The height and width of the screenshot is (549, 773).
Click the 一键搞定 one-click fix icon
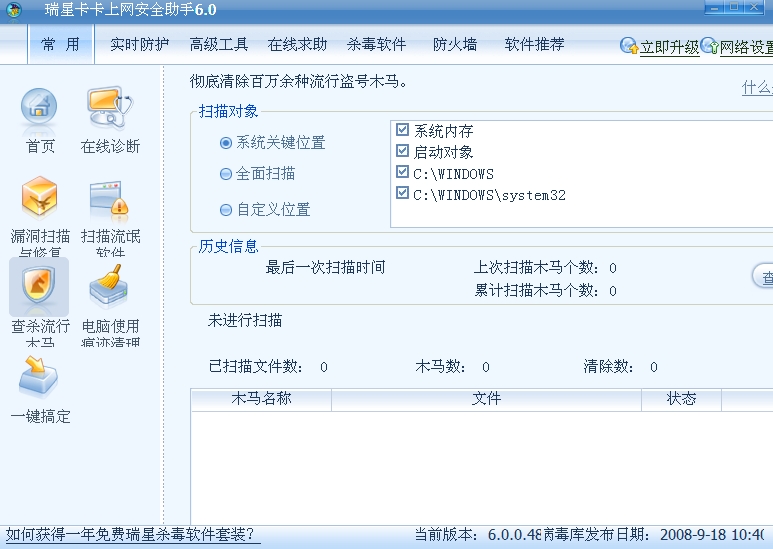[x=38, y=377]
